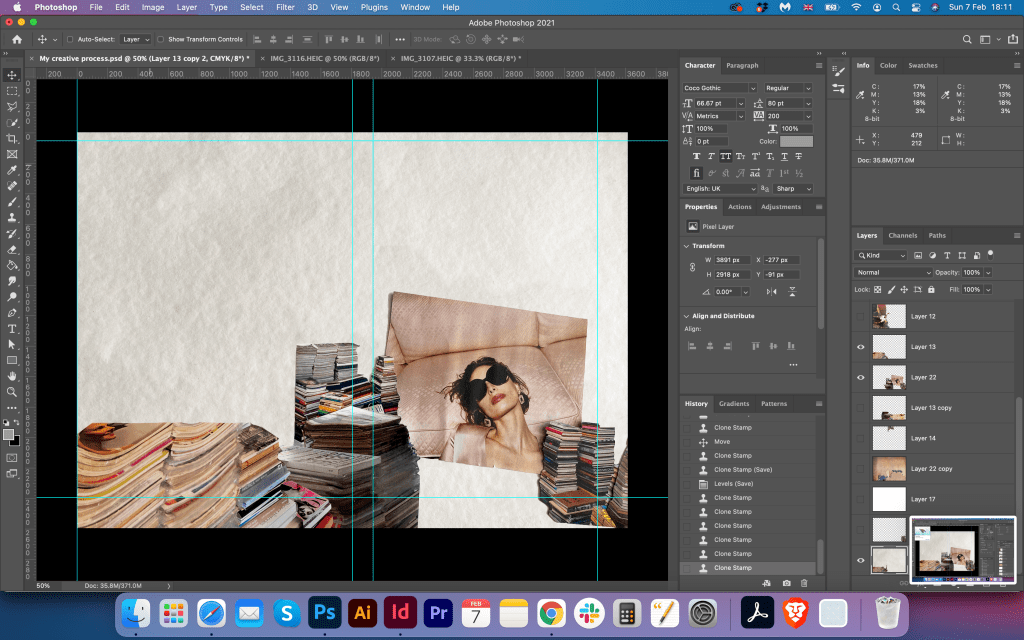Switch to the Channels tab
This screenshot has height=640, width=1024.
pos(902,236)
